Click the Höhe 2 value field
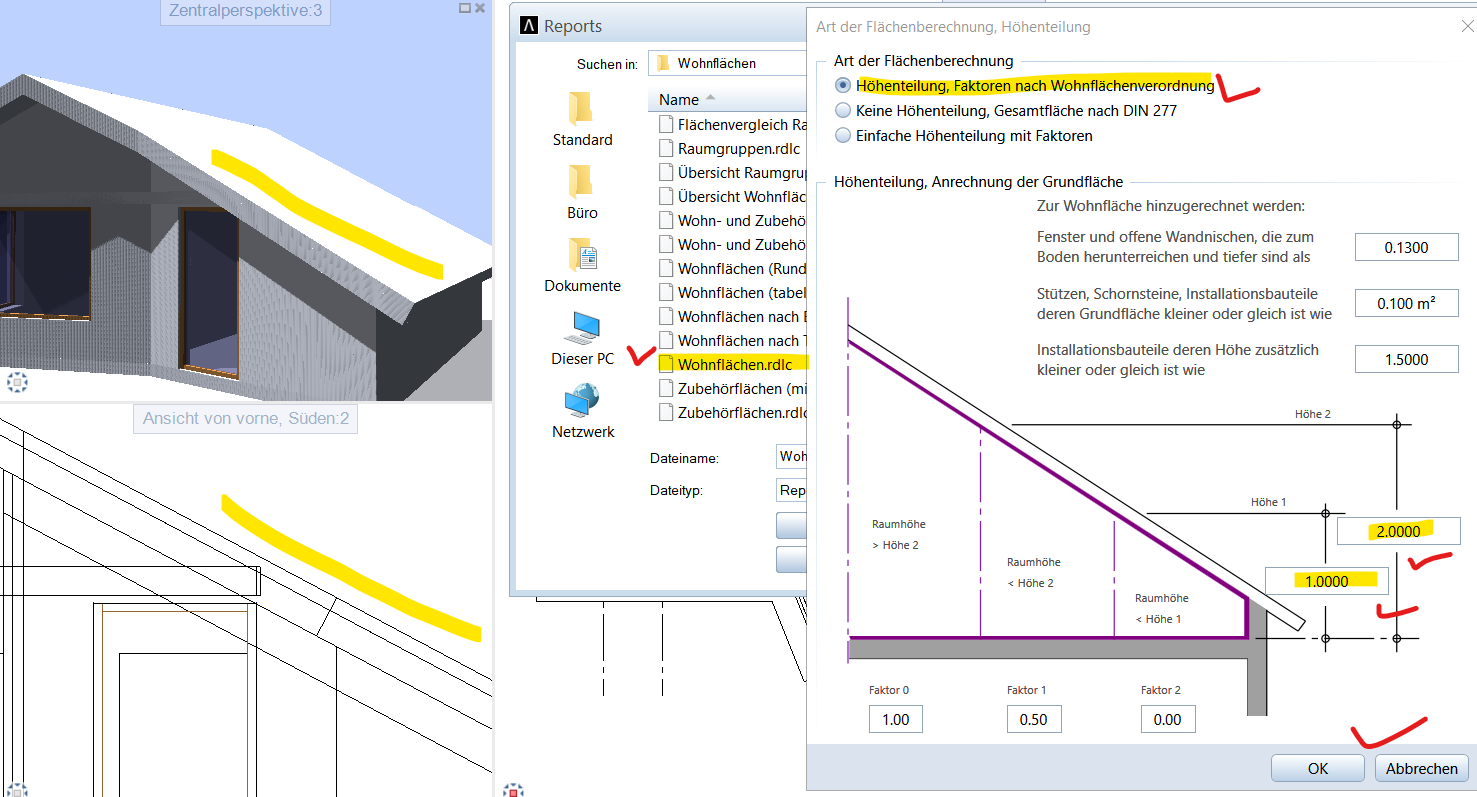This screenshot has width=1477, height=797. [x=1398, y=531]
